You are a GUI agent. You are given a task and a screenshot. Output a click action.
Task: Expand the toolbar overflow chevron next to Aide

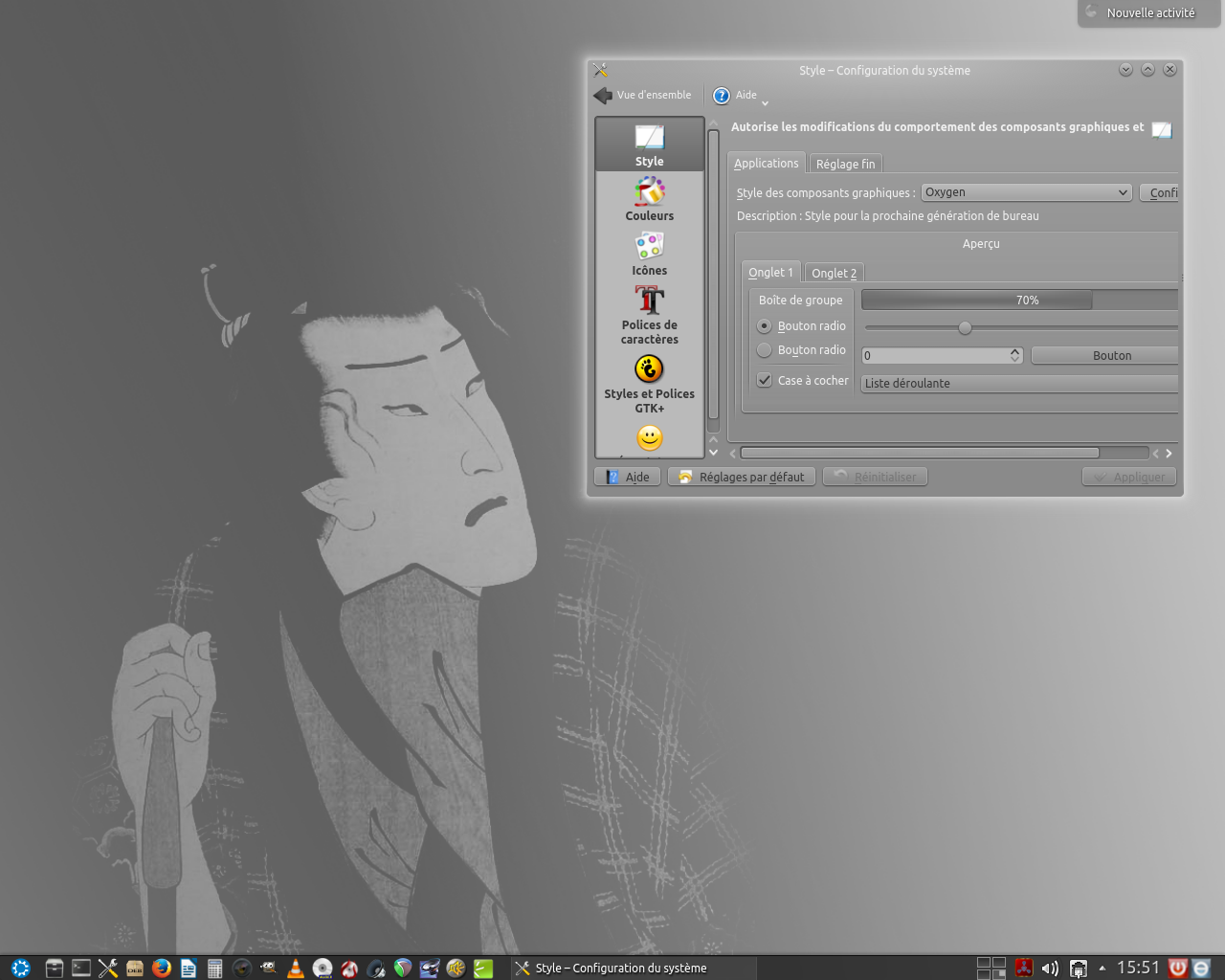(765, 102)
